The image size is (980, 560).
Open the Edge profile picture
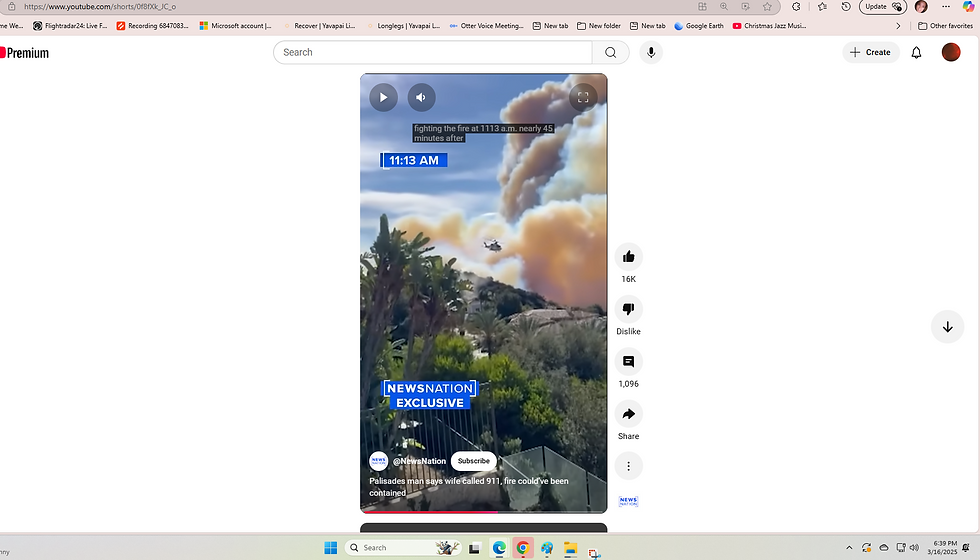tap(921, 6)
